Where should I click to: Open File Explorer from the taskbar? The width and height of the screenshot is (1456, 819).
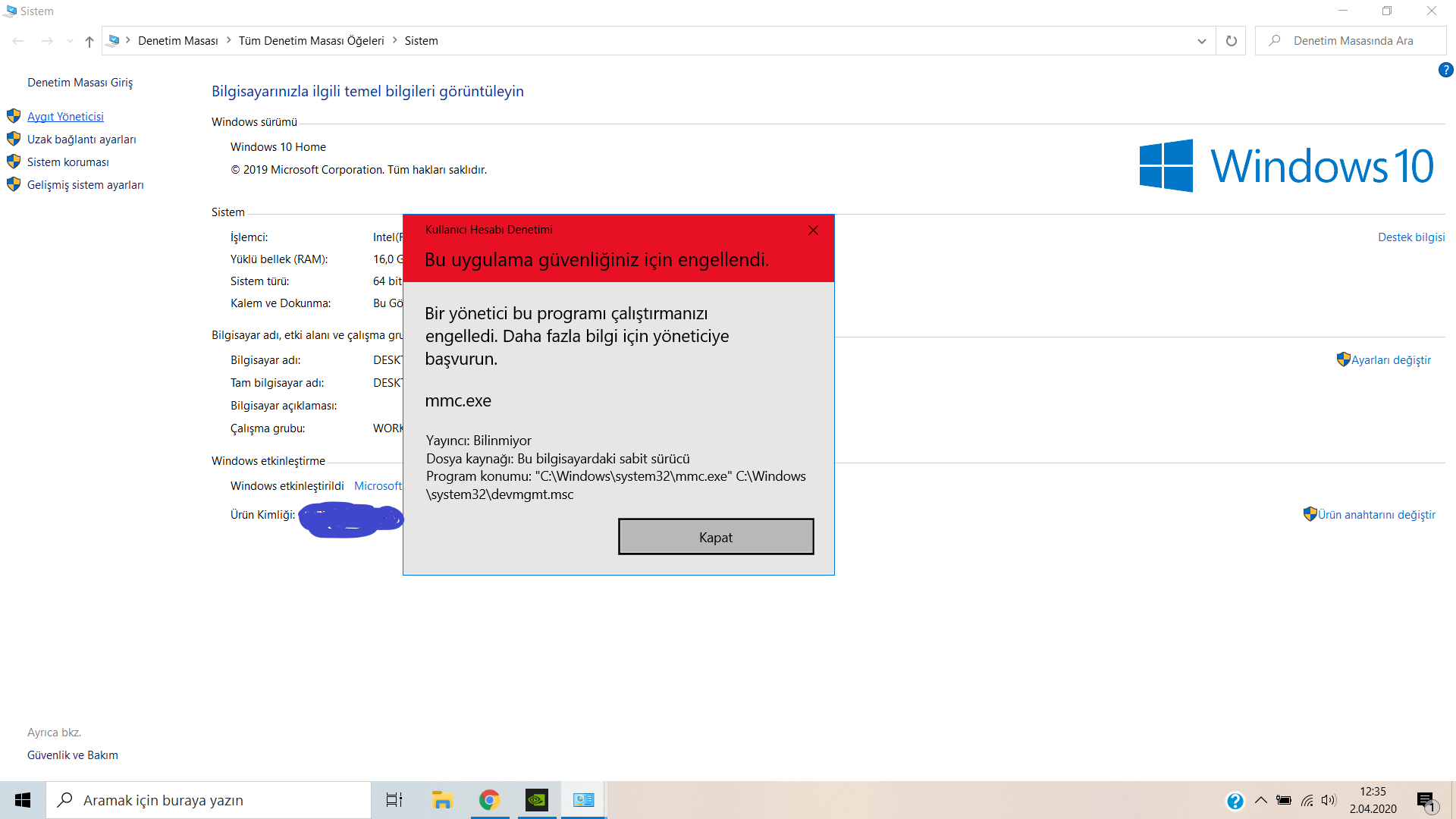441,800
